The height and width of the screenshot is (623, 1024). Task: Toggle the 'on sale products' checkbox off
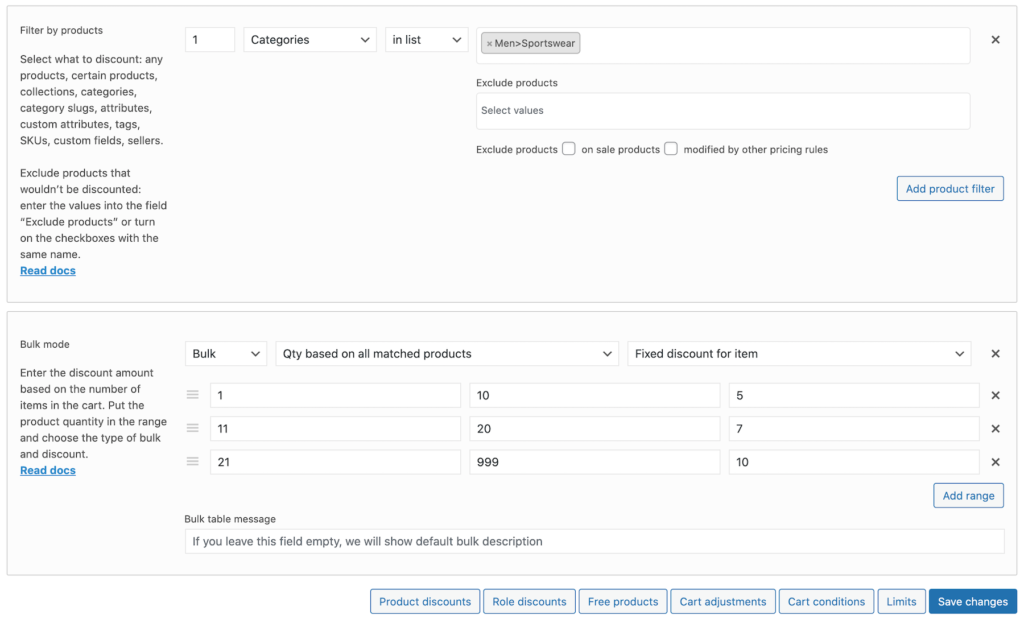569,149
